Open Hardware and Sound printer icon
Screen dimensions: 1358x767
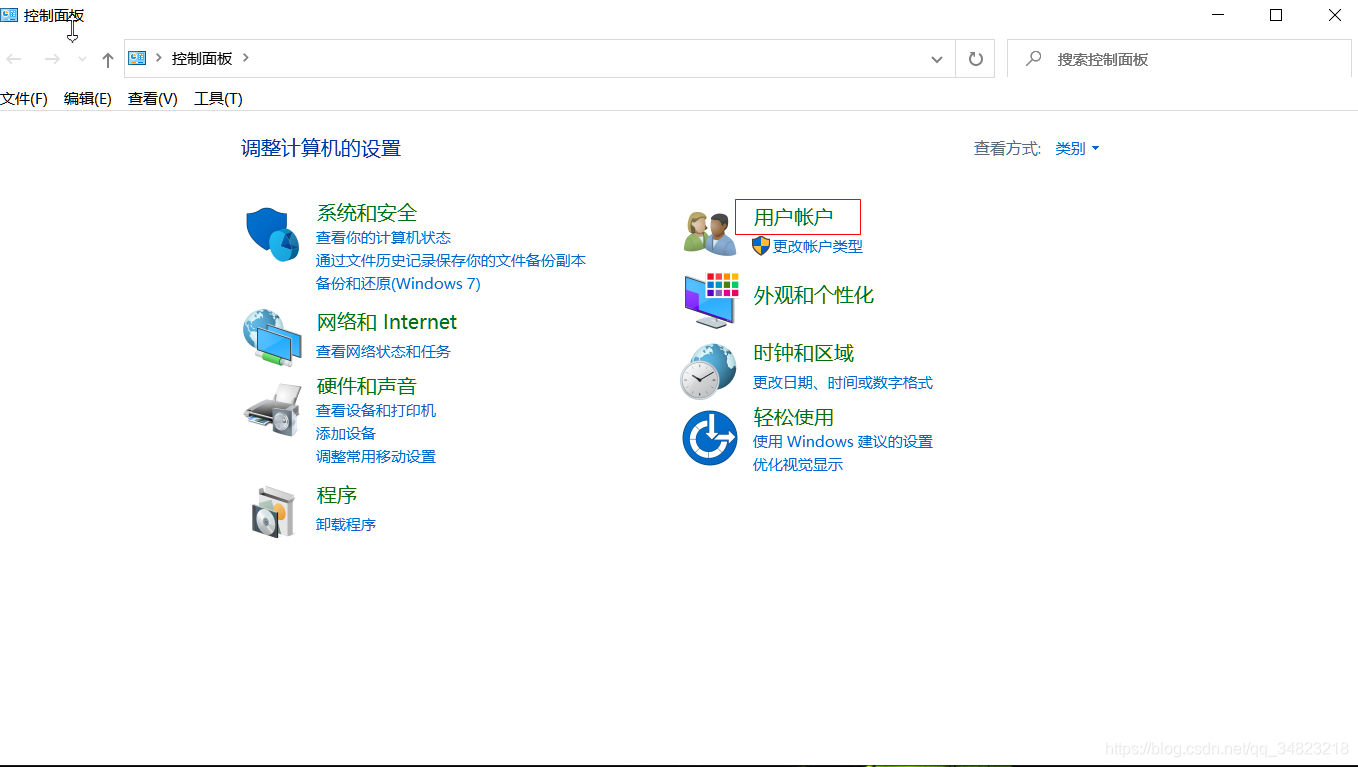click(x=272, y=409)
